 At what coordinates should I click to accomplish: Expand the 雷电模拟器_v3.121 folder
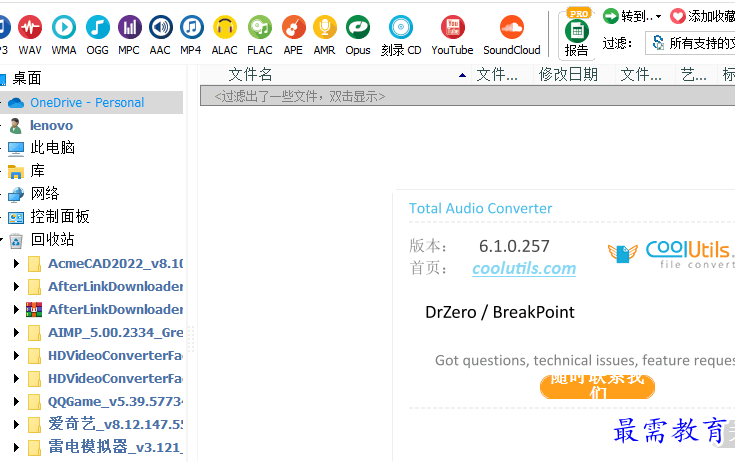click(16, 447)
